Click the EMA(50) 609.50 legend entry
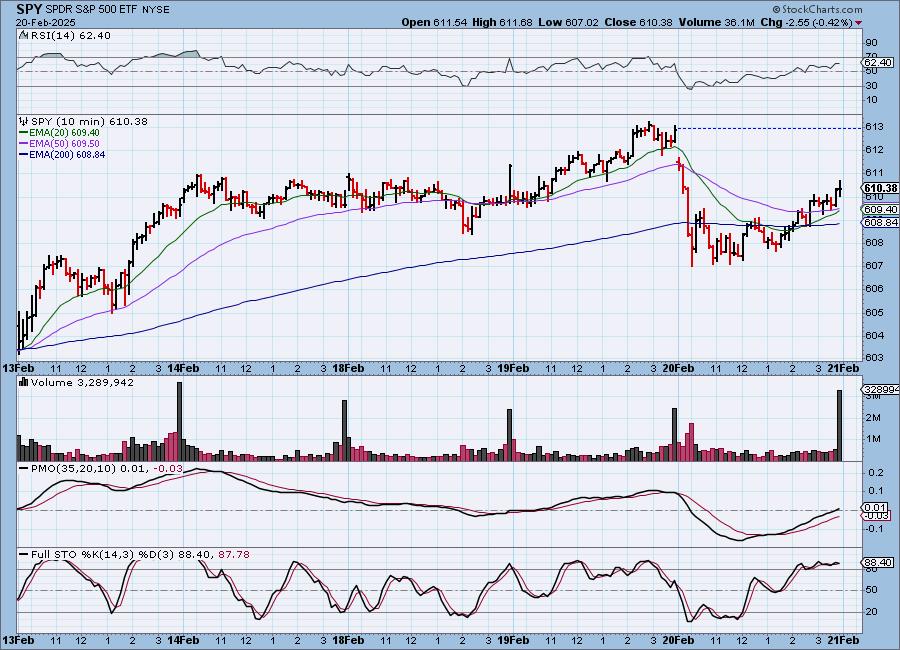The width and height of the screenshot is (900, 650). tap(64, 144)
